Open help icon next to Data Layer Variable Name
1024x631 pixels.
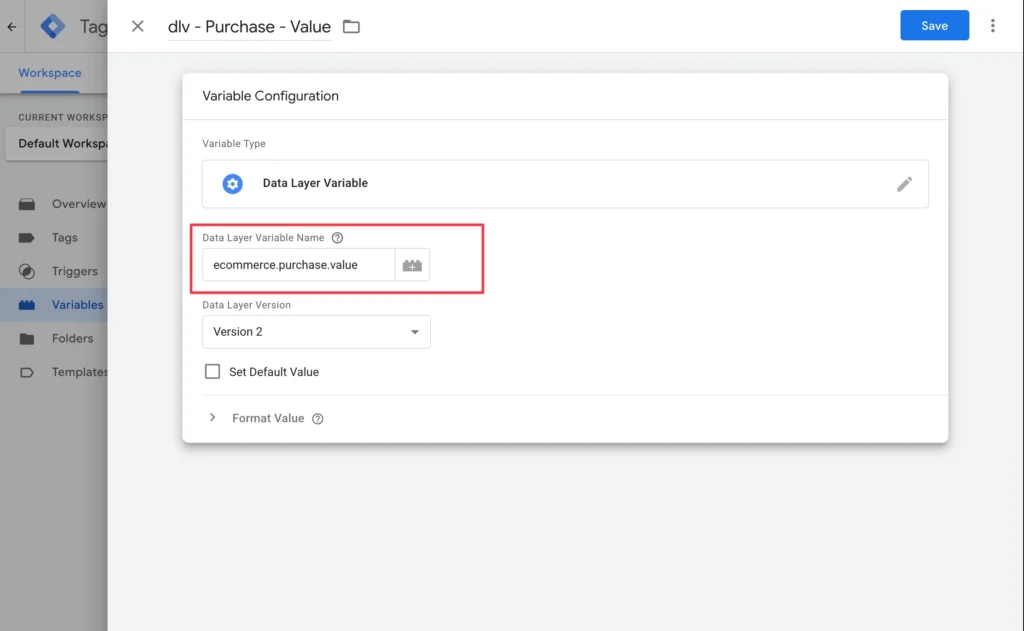pyautogui.click(x=337, y=238)
